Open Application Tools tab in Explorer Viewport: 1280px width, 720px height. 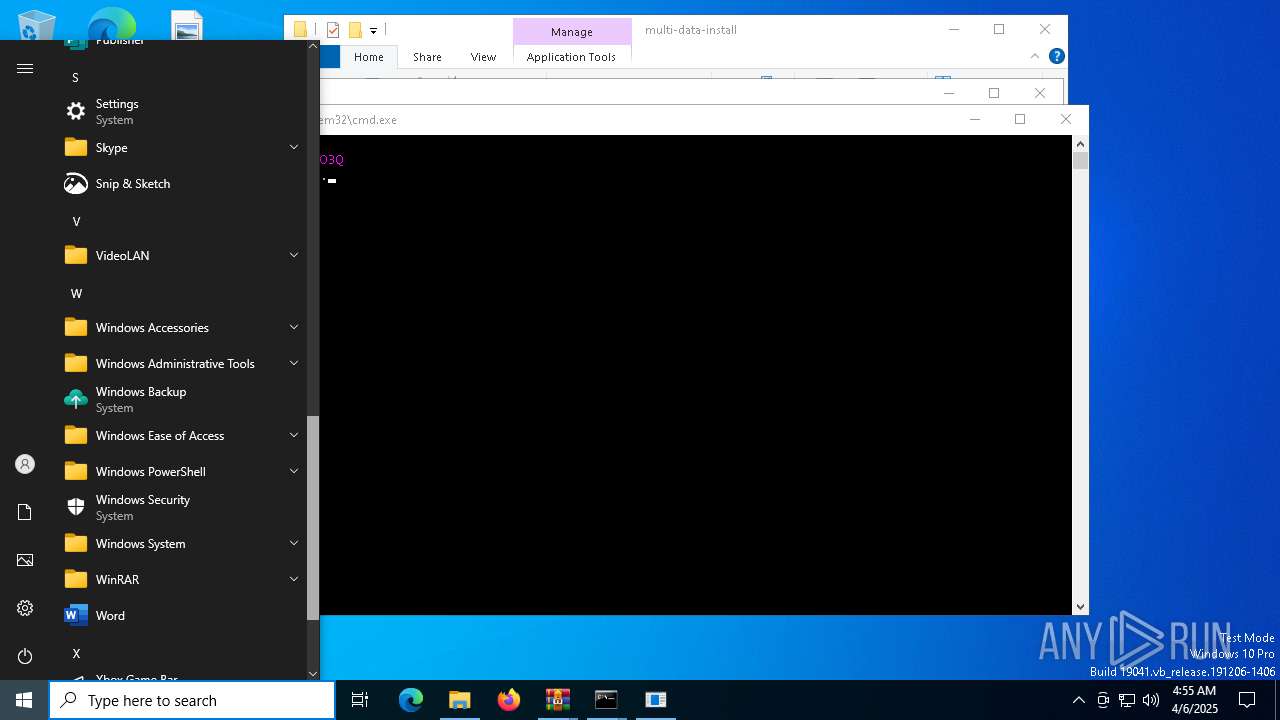click(x=571, y=57)
